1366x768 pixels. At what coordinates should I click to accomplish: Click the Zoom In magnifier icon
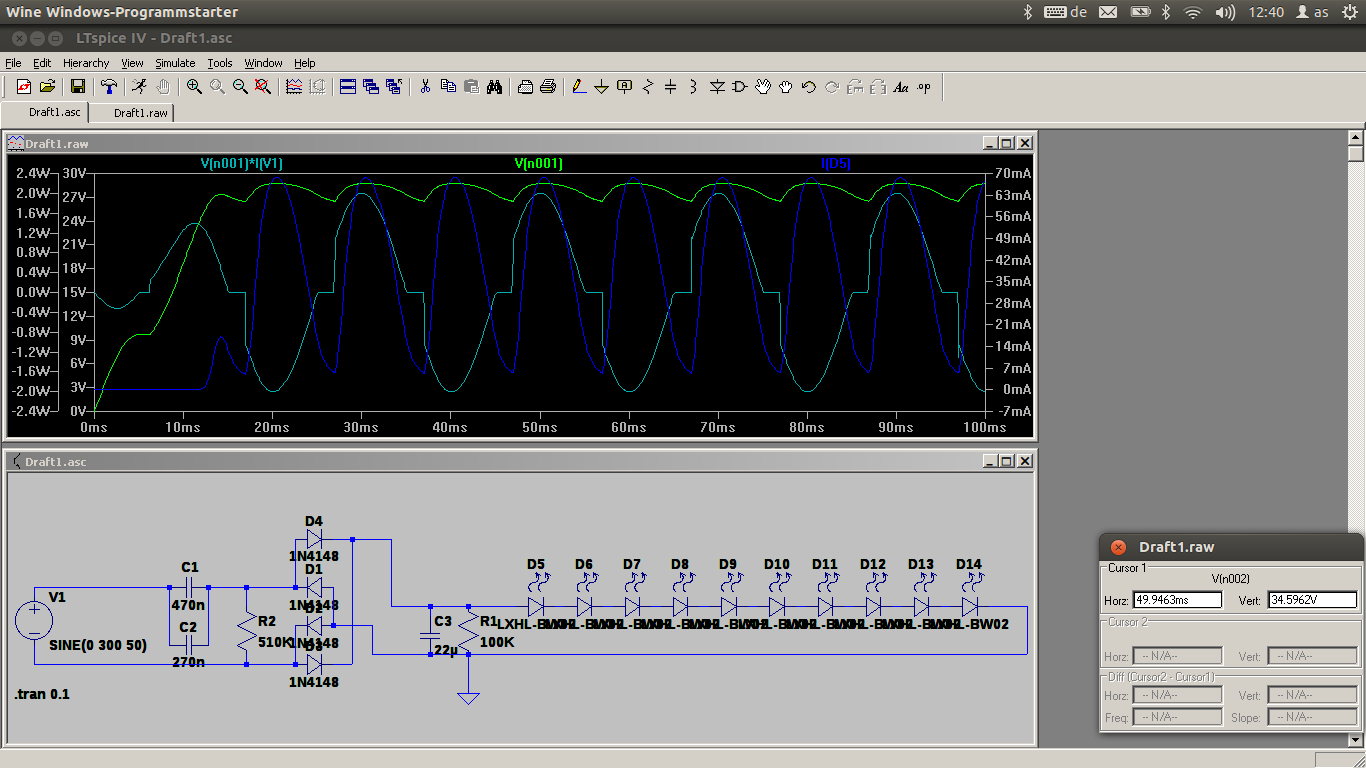pos(194,87)
